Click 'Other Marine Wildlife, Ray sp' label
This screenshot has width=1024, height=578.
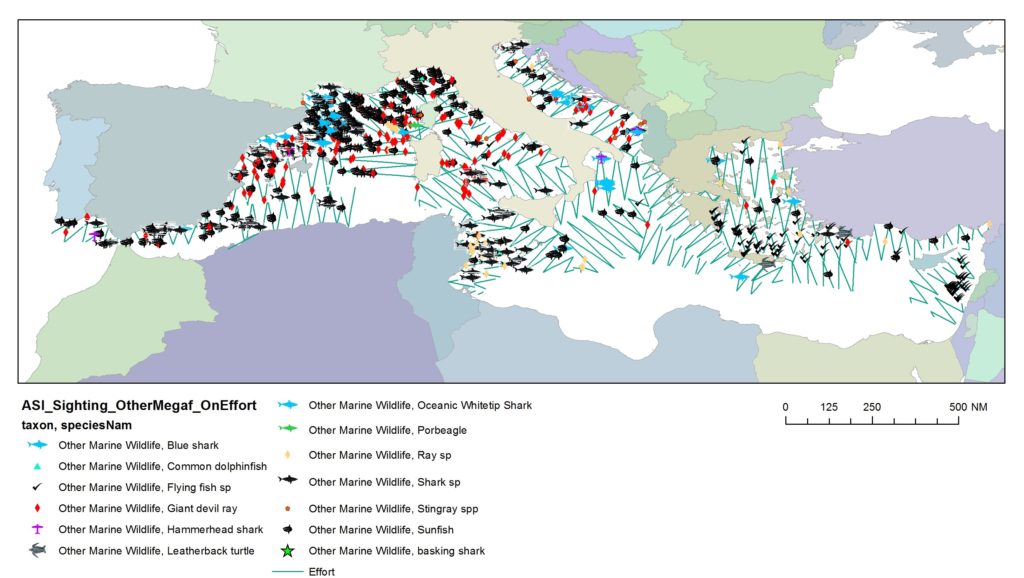(379, 455)
